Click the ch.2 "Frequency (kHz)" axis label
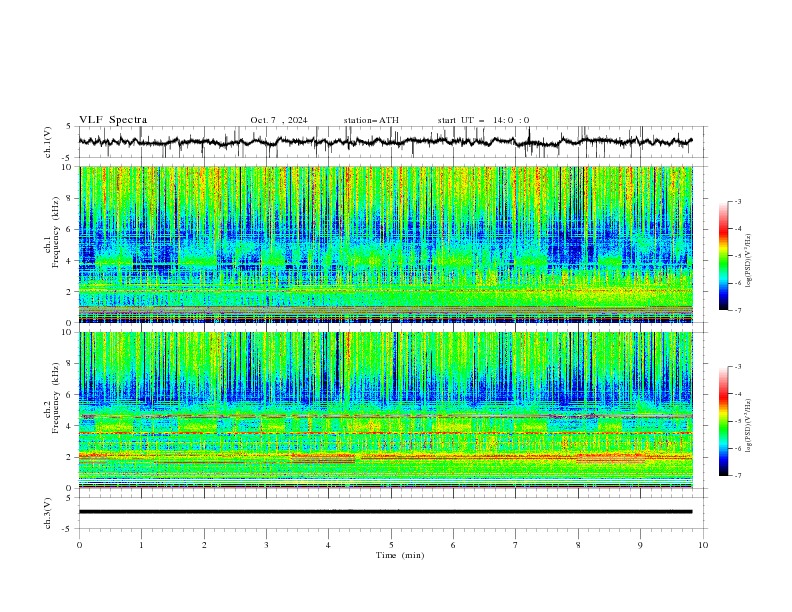This screenshot has width=792, height=612. click(57, 397)
